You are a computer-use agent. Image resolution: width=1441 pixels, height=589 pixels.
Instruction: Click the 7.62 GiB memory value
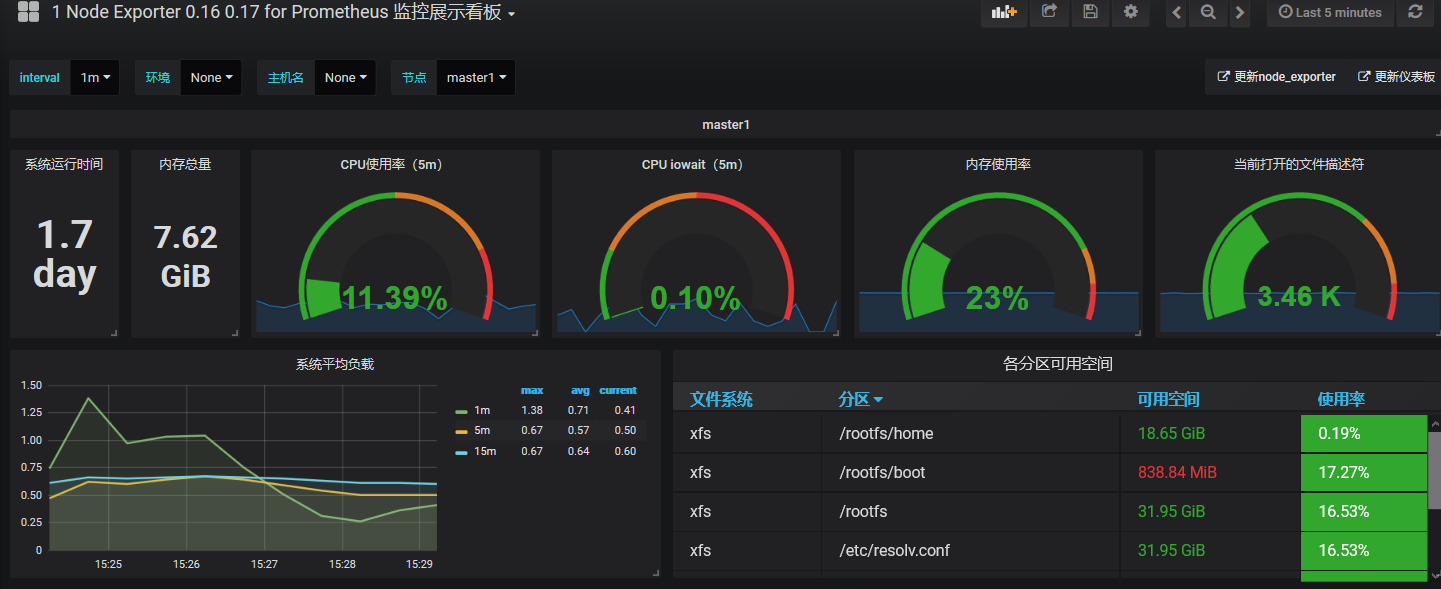[185, 256]
